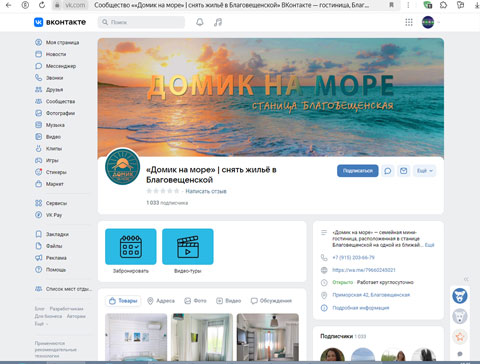Viewport: 480px width, 364px height.
Task: Click the bookmark icon in the address bar
Action: point(392,5)
